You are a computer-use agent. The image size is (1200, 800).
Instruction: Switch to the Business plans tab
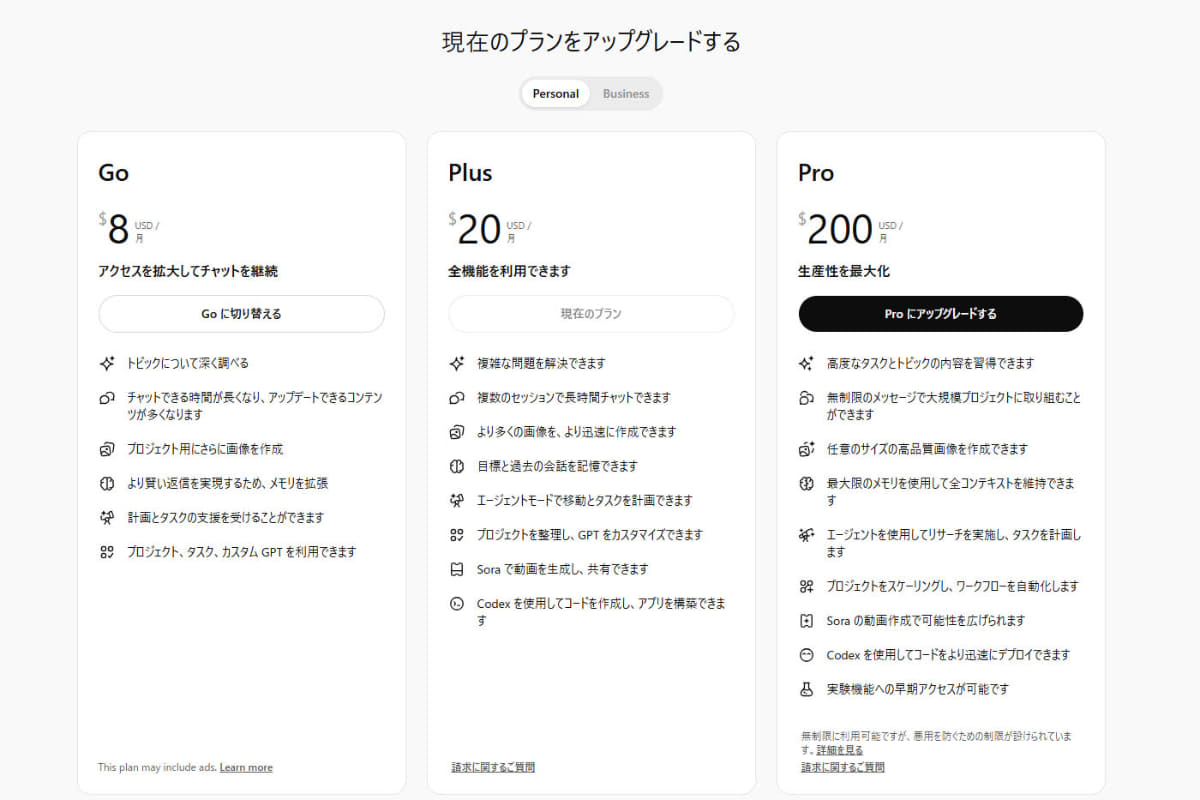pos(626,94)
